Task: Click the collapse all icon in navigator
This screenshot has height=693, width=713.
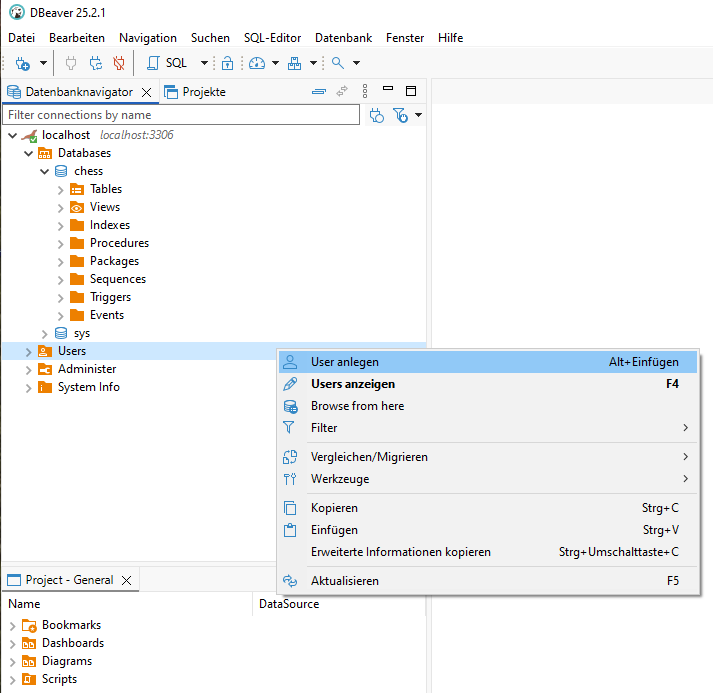Action: 319,91
